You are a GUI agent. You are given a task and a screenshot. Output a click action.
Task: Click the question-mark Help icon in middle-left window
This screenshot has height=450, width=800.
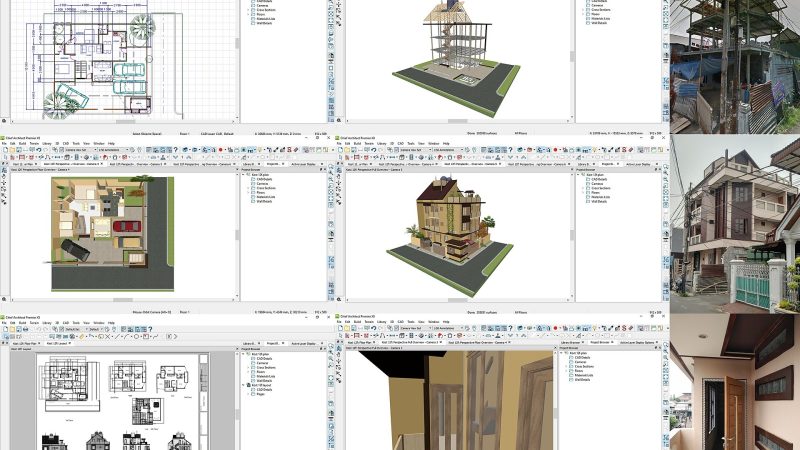coord(176,149)
